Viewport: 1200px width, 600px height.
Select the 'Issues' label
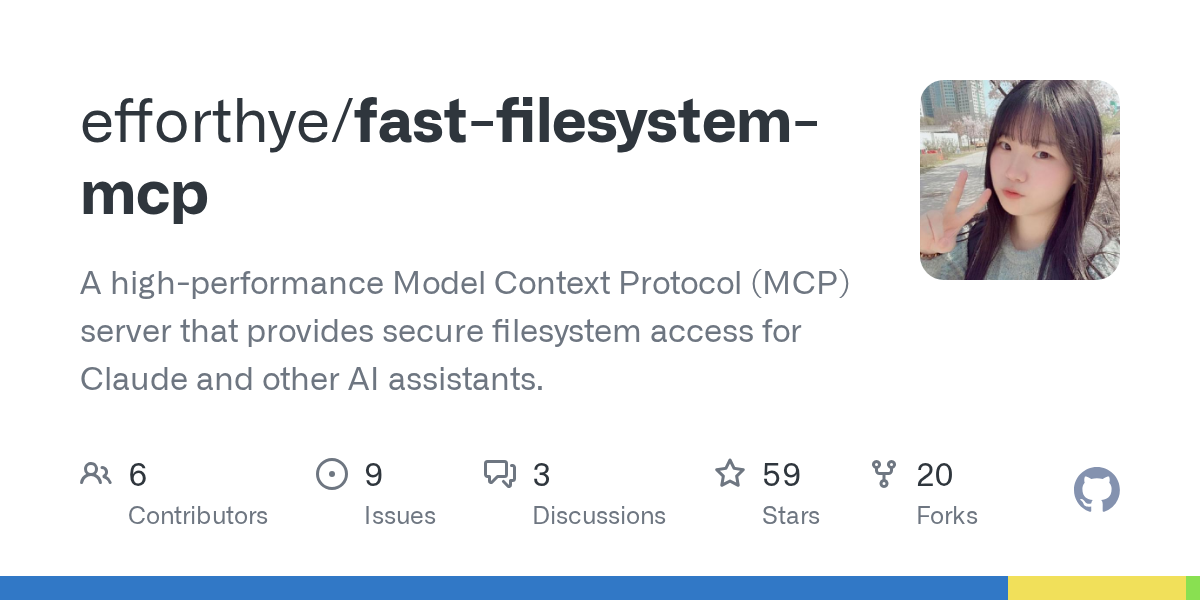400,516
